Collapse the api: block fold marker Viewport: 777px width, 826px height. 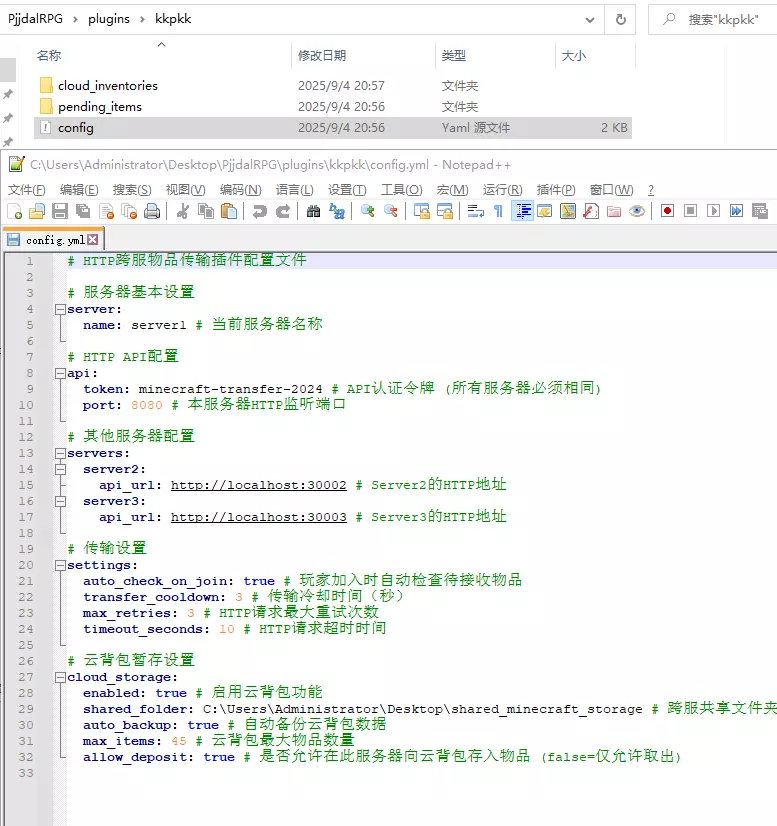(x=61, y=373)
